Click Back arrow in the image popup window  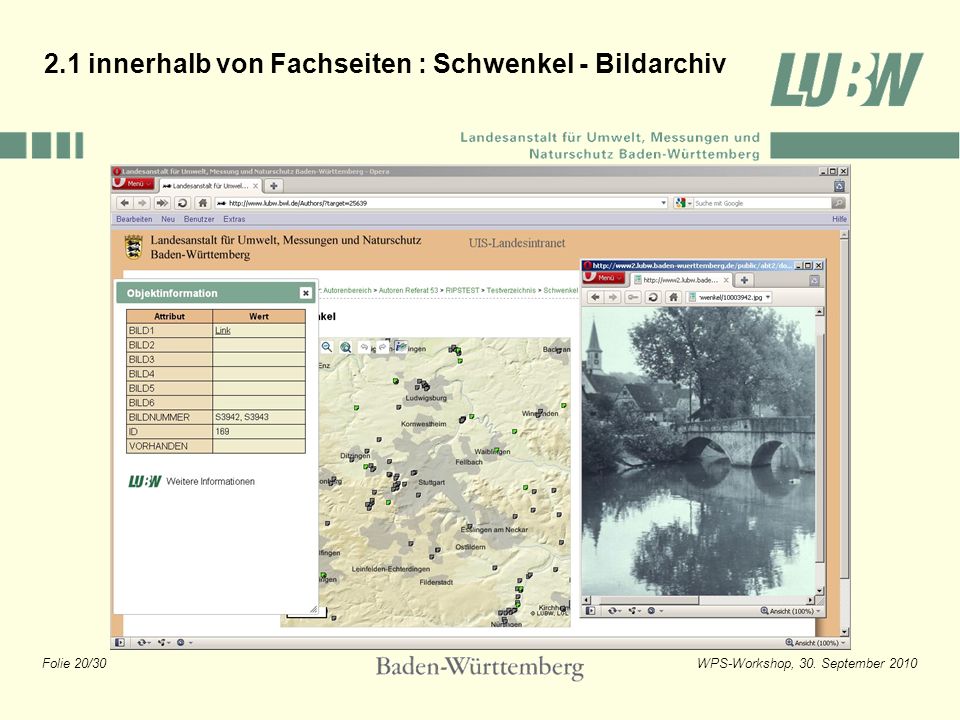pos(595,298)
